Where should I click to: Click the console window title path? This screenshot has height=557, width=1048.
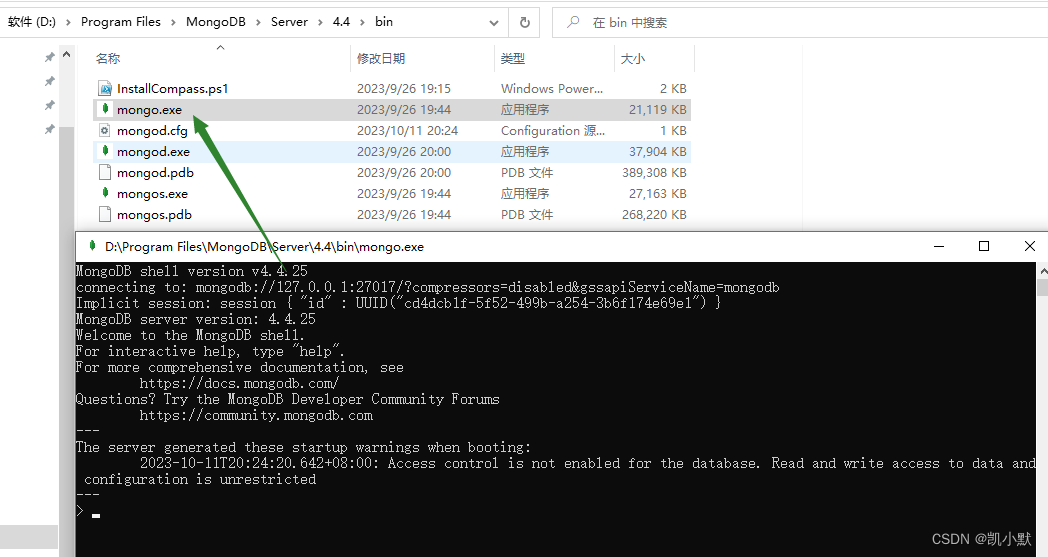tap(264, 247)
